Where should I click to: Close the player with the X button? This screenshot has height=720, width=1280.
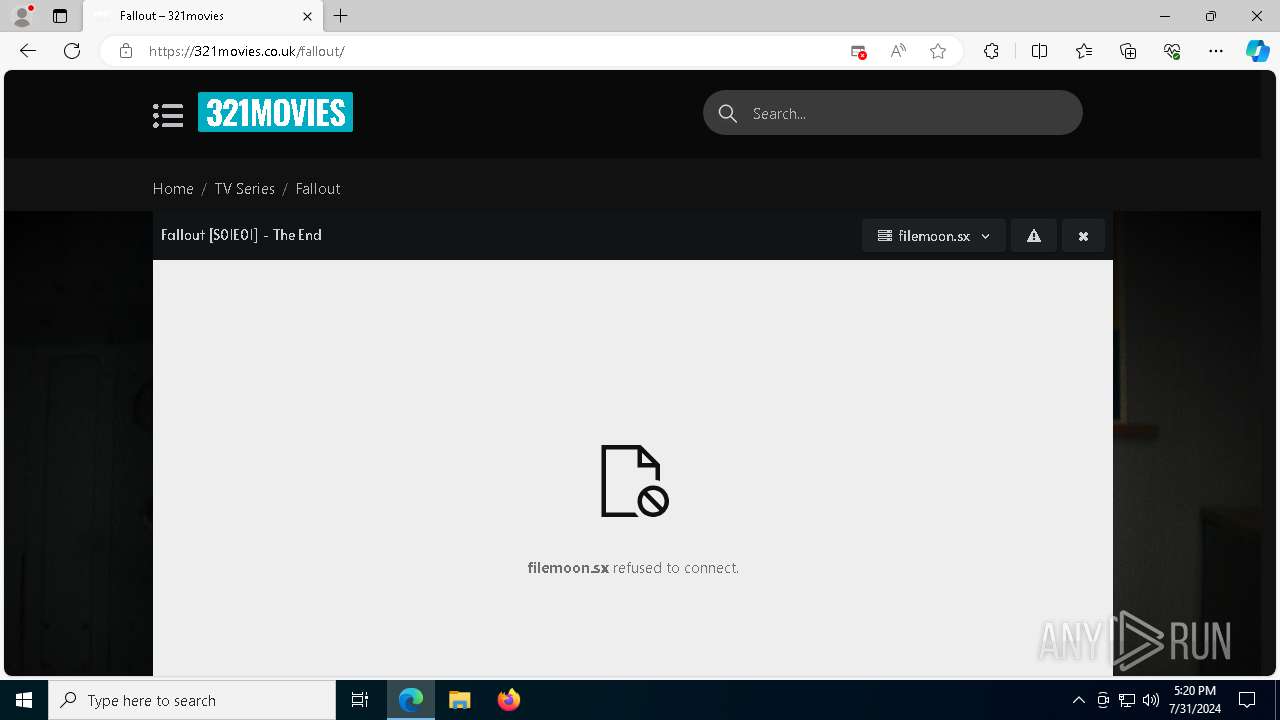click(x=1083, y=236)
